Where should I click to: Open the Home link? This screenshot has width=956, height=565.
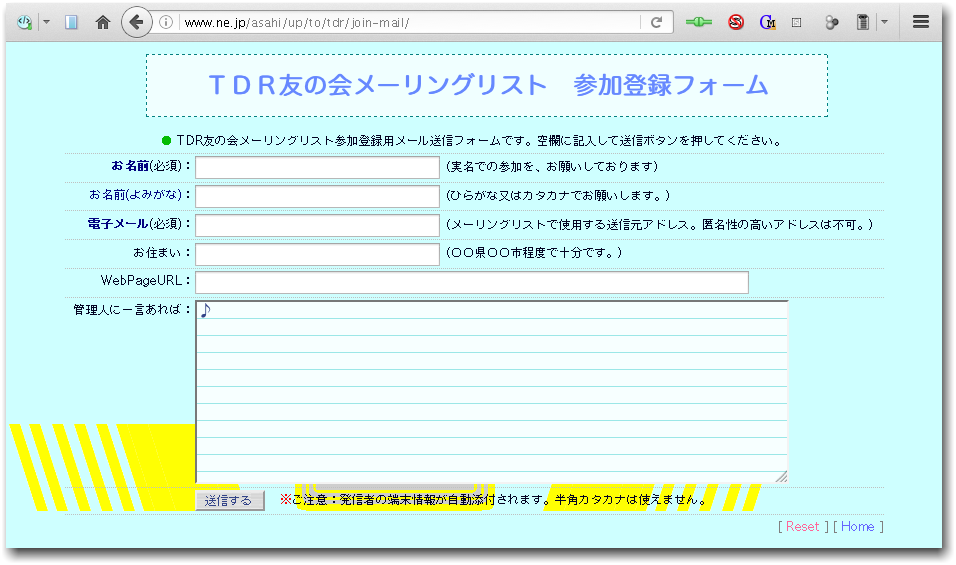click(x=857, y=527)
